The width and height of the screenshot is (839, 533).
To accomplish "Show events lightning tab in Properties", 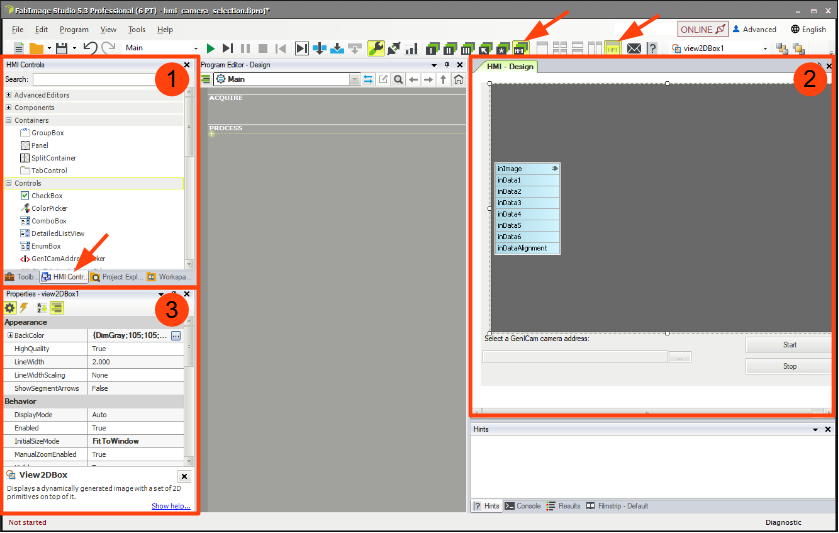I will (24, 308).
